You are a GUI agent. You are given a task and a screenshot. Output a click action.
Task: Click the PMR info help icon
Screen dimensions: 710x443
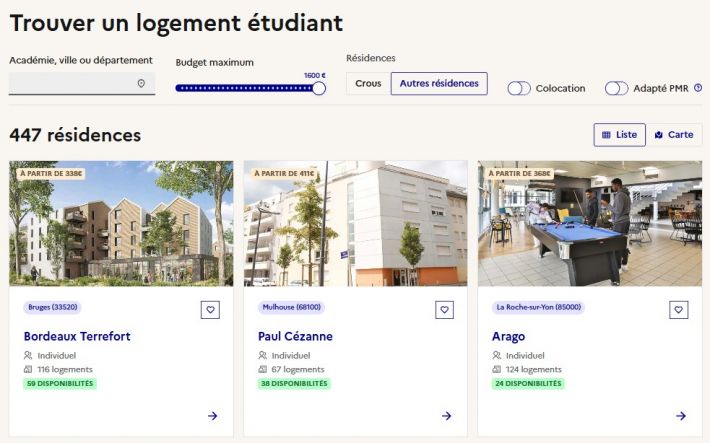point(698,88)
